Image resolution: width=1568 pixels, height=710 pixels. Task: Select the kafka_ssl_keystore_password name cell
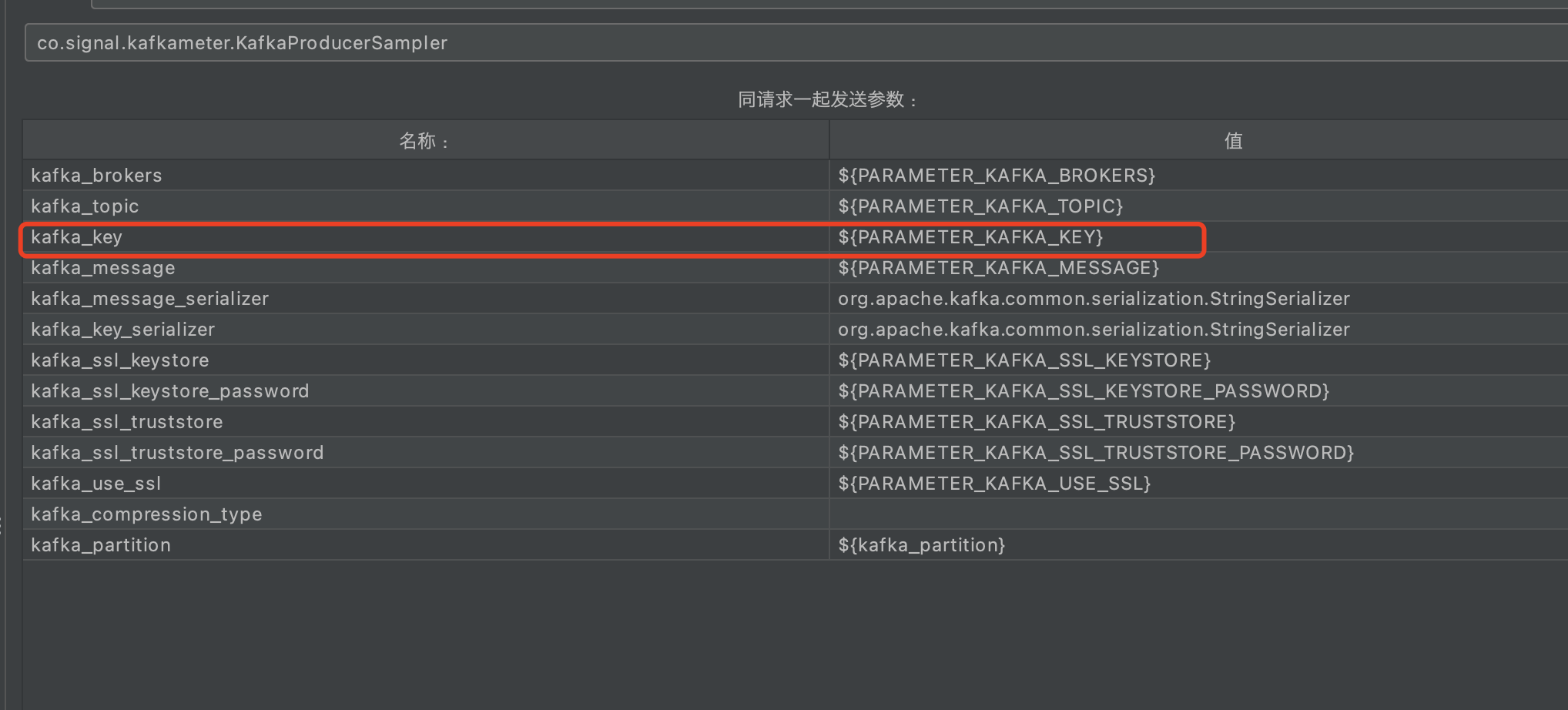click(426, 391)
